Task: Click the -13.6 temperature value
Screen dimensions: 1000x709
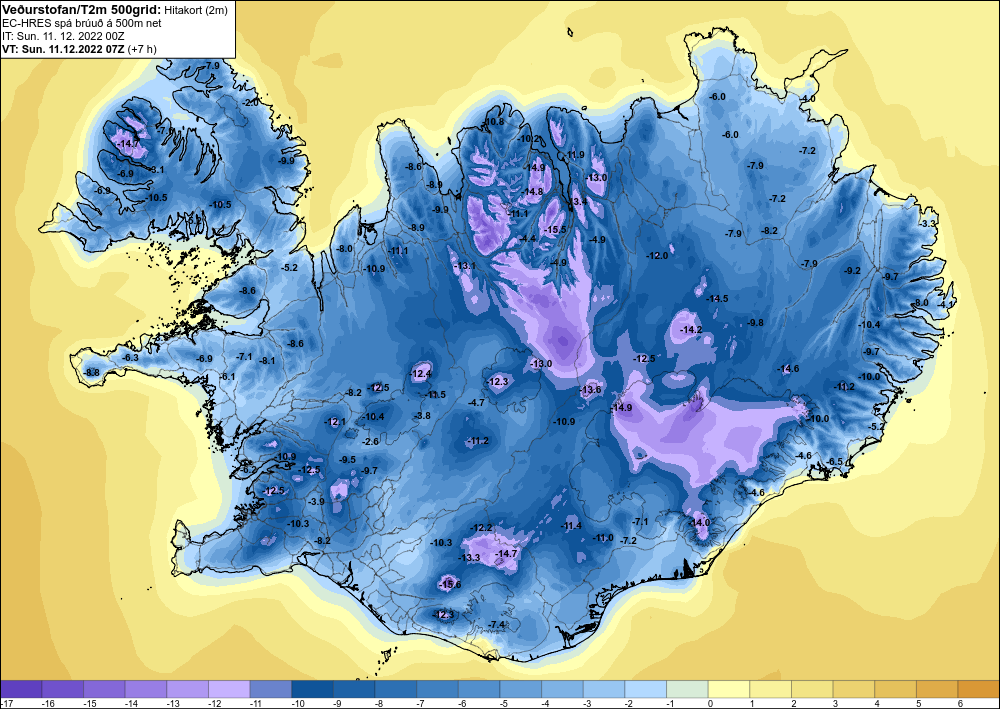Action: [591, 390]
